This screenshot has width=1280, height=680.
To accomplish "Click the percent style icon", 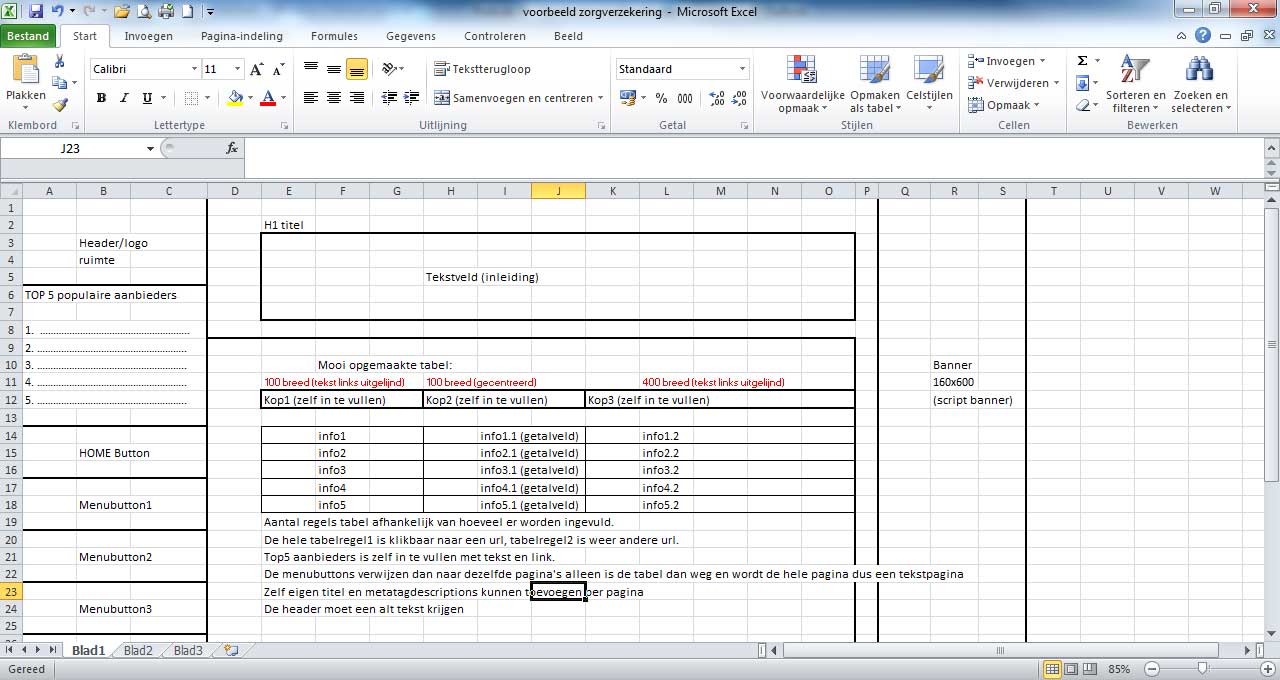I will click(x=661, y=98).
